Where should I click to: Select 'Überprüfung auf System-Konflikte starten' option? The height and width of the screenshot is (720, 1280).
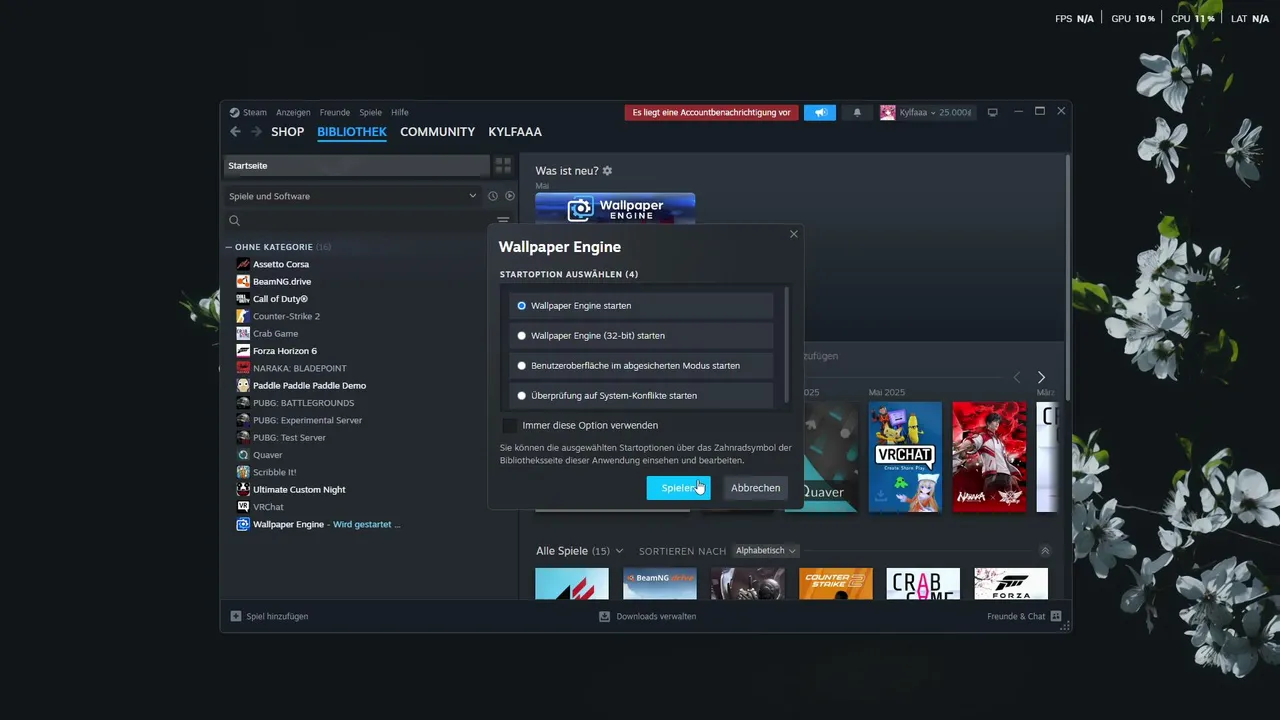tap(641, 396)
